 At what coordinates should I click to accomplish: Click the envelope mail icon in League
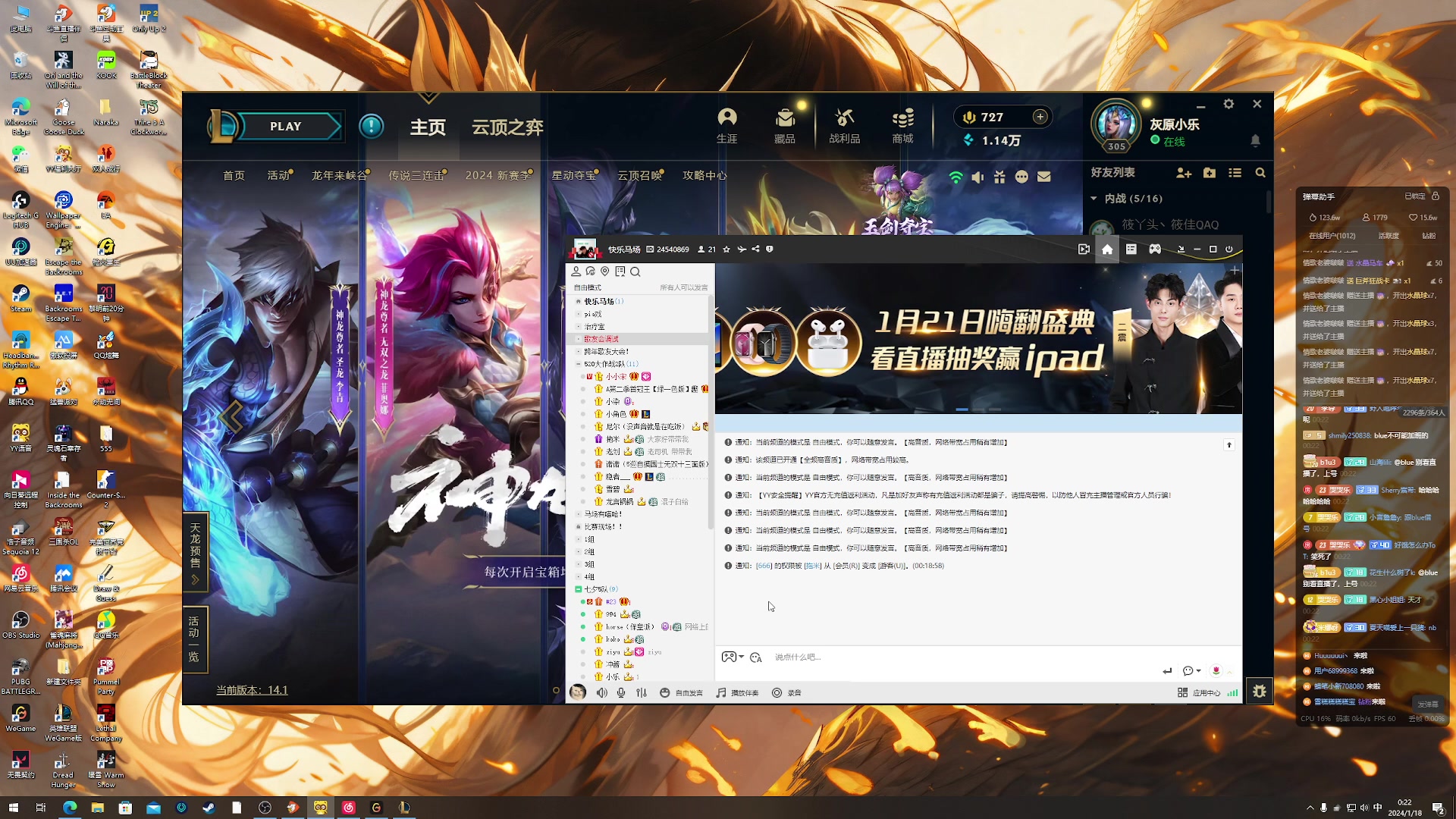click(1044, 177)
